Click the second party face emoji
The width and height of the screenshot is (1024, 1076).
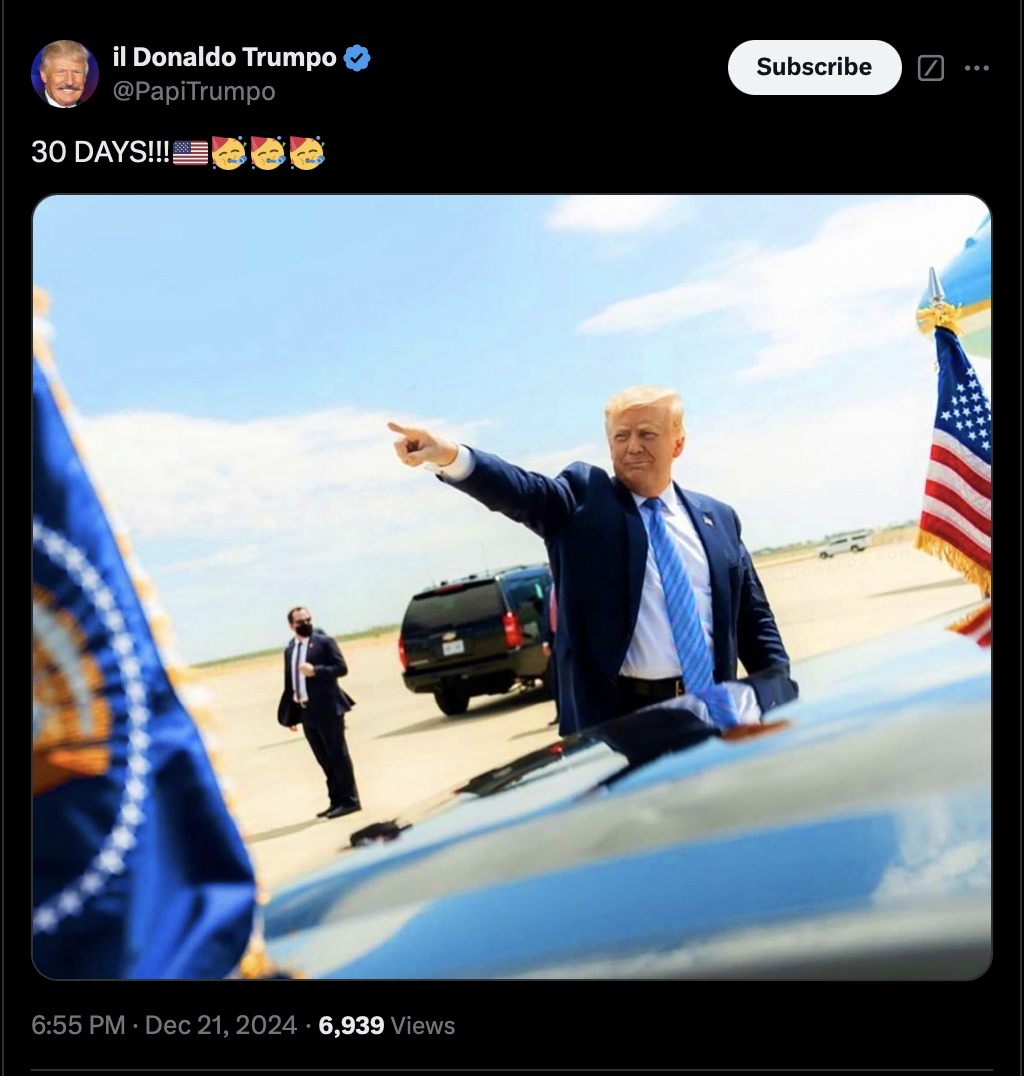tap(268, 152)
